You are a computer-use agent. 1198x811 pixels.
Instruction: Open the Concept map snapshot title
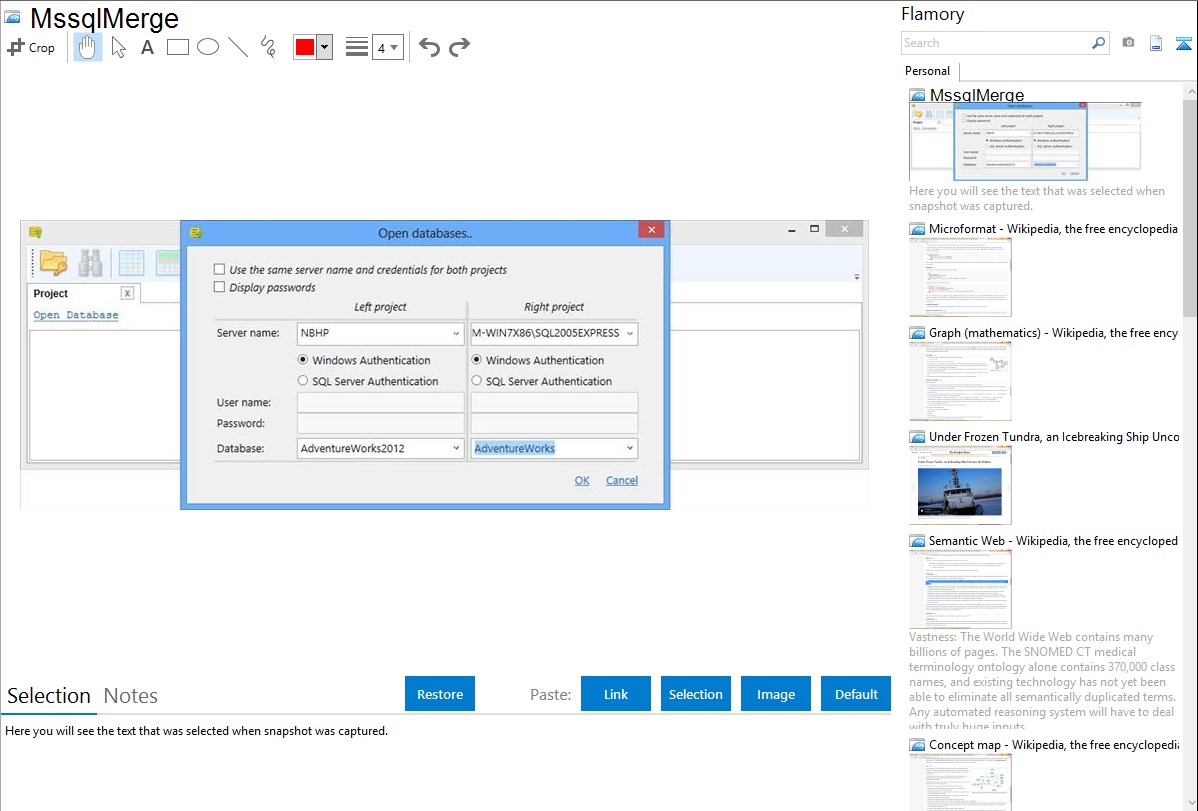coord(1053,744)
